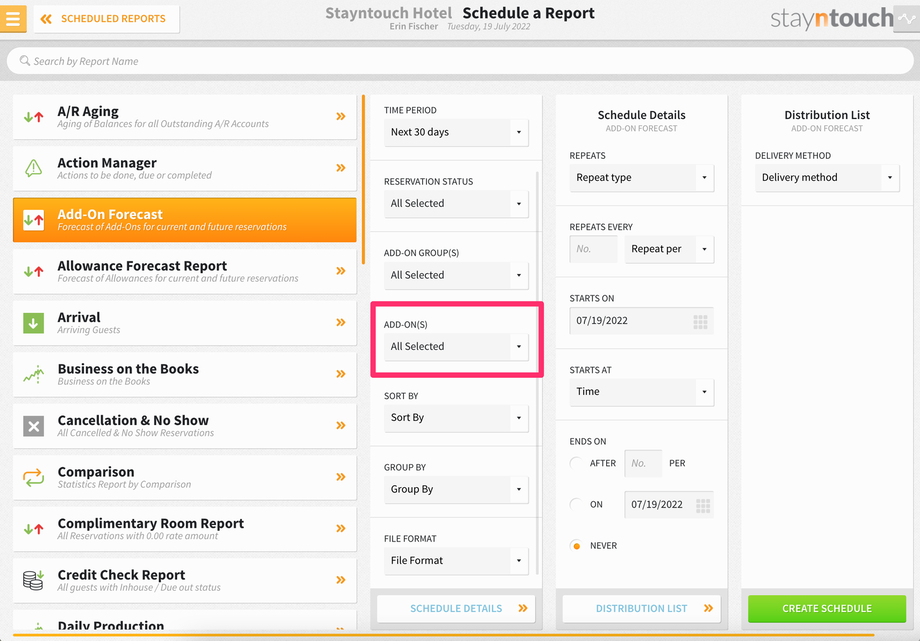Image resolution: width=920 pixels, height=641 pixels.
Task: Click the Action Manager warning triangle icon
Action: pos(33,168)
